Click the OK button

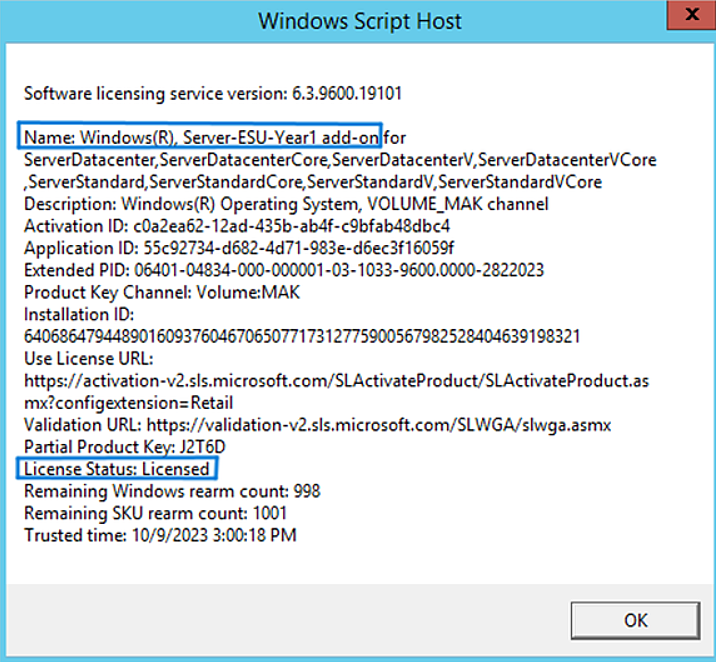(x=635, y=620)
